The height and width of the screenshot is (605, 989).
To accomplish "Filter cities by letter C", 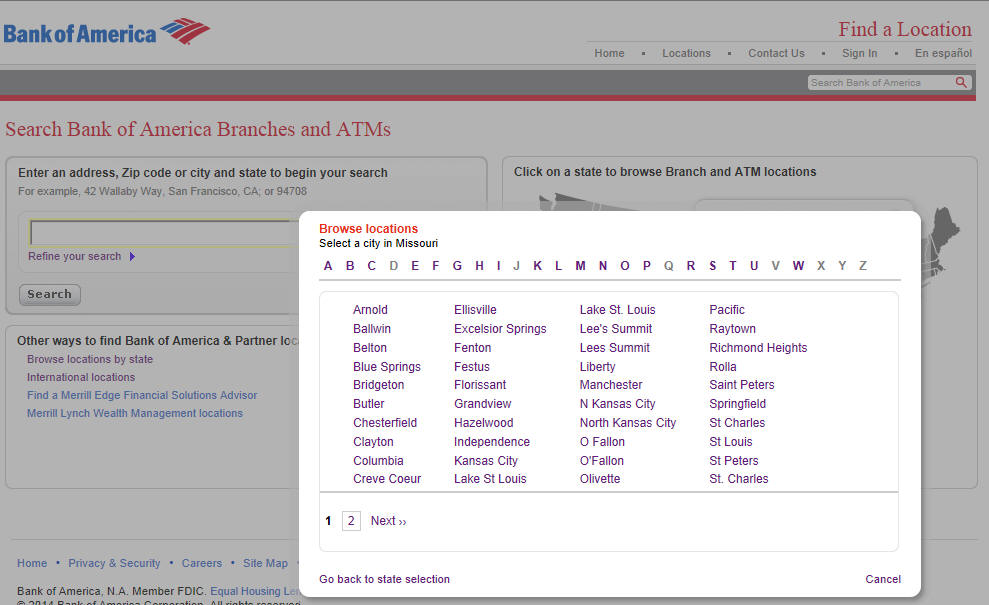I will click(372, 266).
